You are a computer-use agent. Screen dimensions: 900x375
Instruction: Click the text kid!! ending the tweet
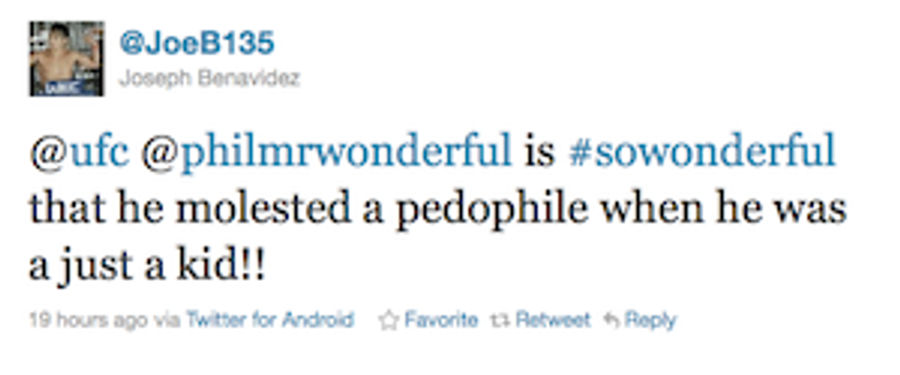coord(220,266)
